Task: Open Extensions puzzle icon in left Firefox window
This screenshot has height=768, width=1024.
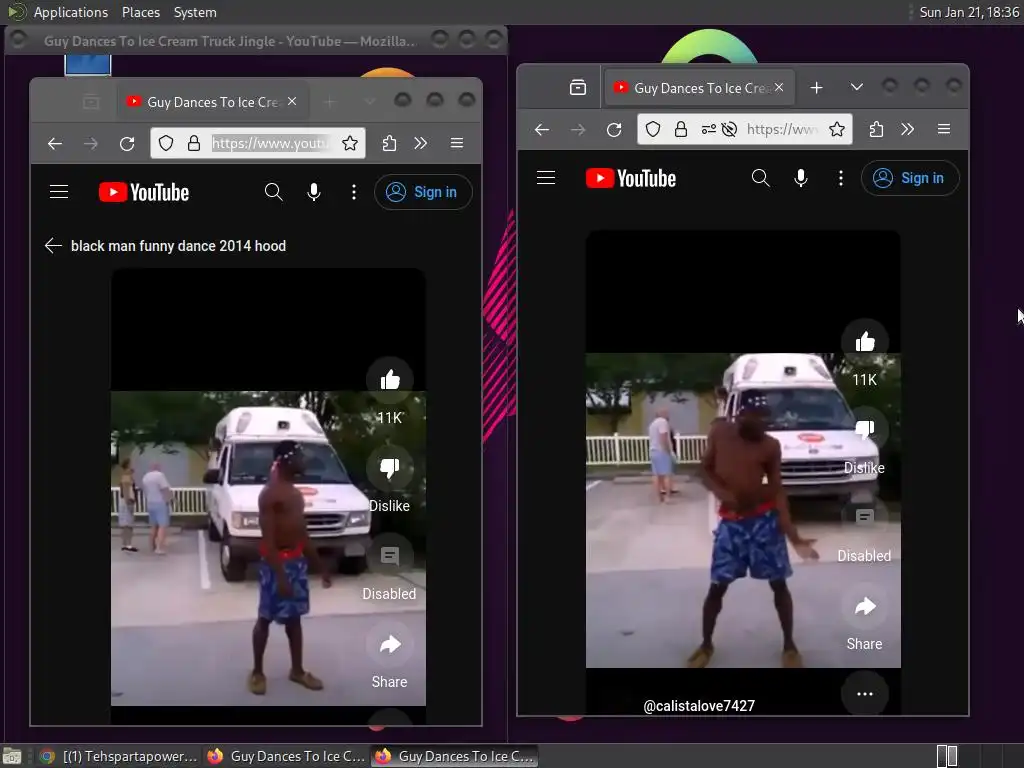Action: [389, 143]
